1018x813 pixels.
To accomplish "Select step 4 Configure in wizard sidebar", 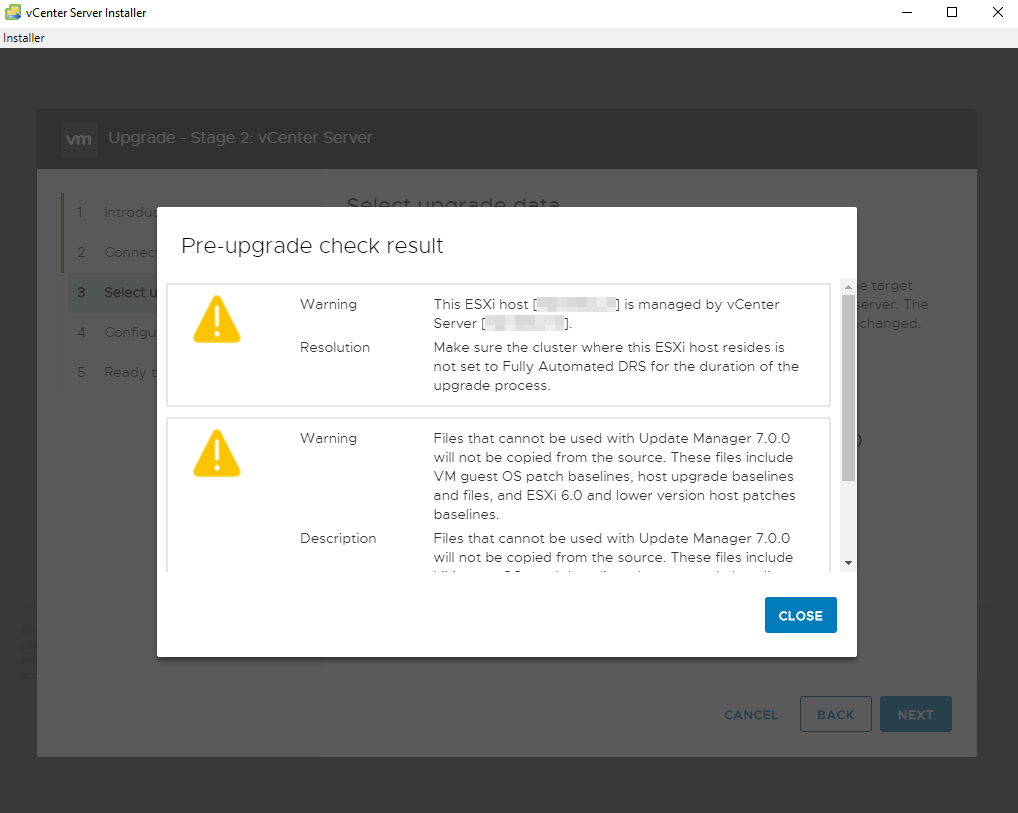I will 113,332.
